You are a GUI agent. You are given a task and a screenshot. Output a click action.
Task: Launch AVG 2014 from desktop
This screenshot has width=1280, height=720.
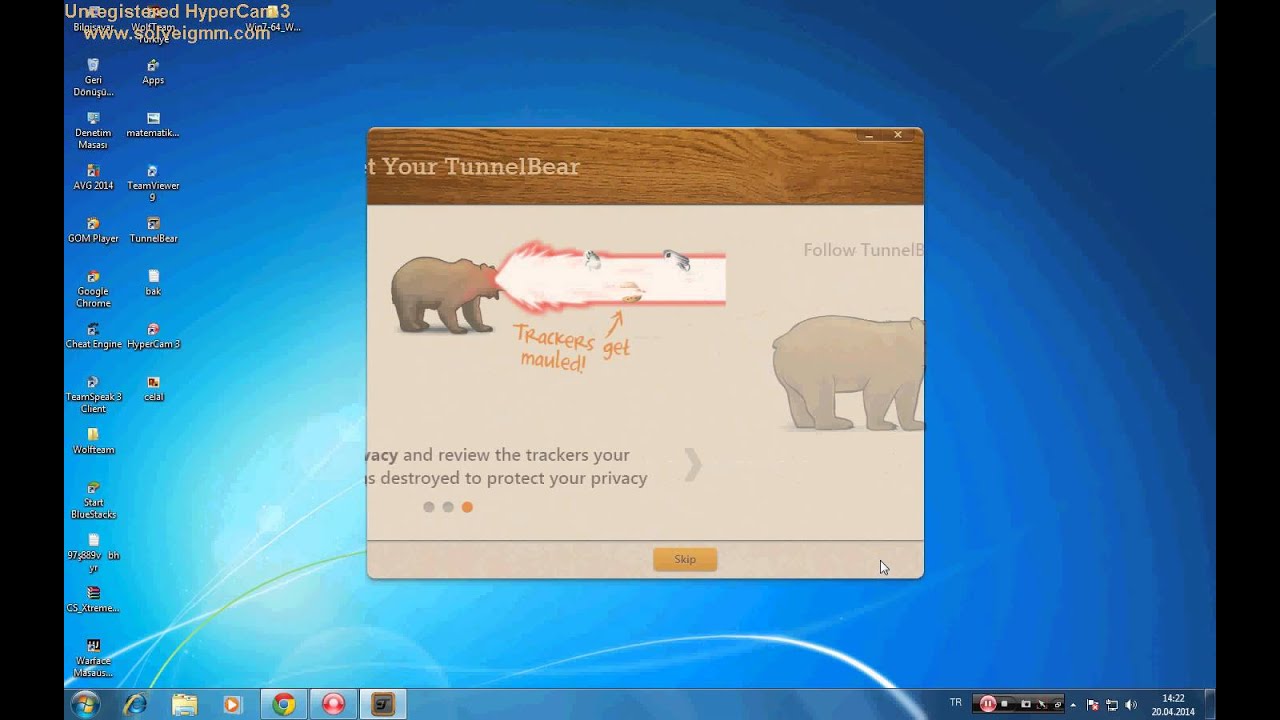93,178
